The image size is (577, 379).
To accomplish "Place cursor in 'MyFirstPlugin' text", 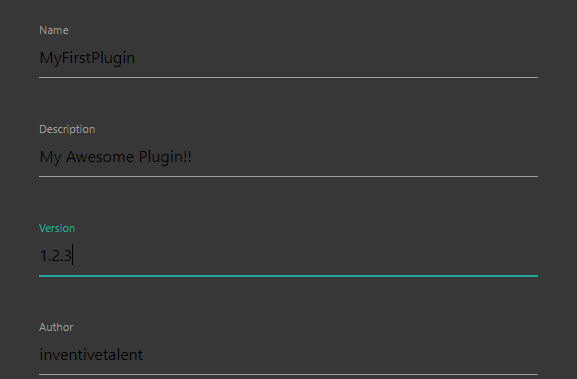I will [87, 59].
